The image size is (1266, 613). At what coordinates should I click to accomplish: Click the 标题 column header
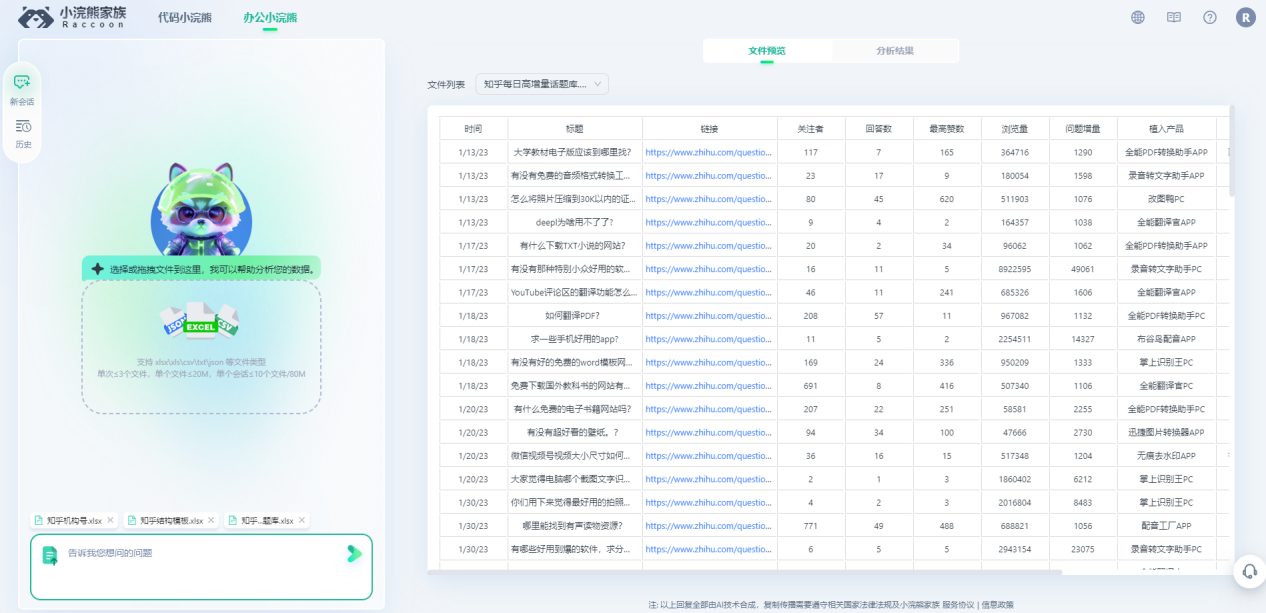point(575,129)
